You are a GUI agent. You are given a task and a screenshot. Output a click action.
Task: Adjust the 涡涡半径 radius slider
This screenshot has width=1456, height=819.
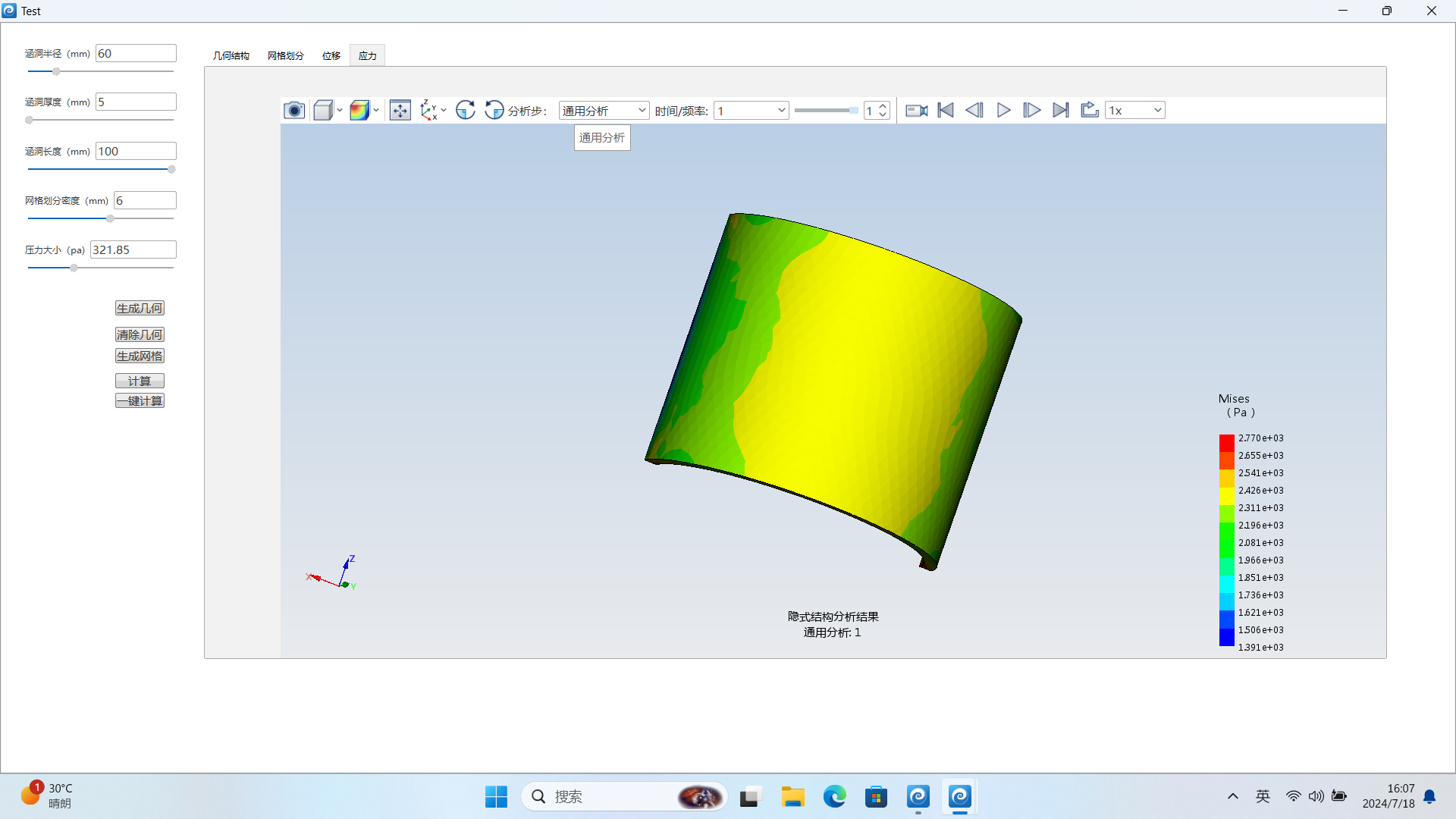57,71
